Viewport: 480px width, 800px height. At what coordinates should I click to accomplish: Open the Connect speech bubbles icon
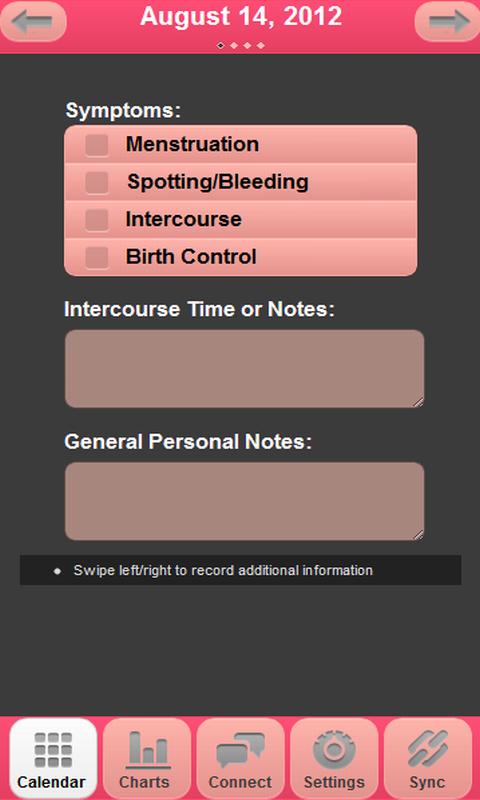click(240, 750)
